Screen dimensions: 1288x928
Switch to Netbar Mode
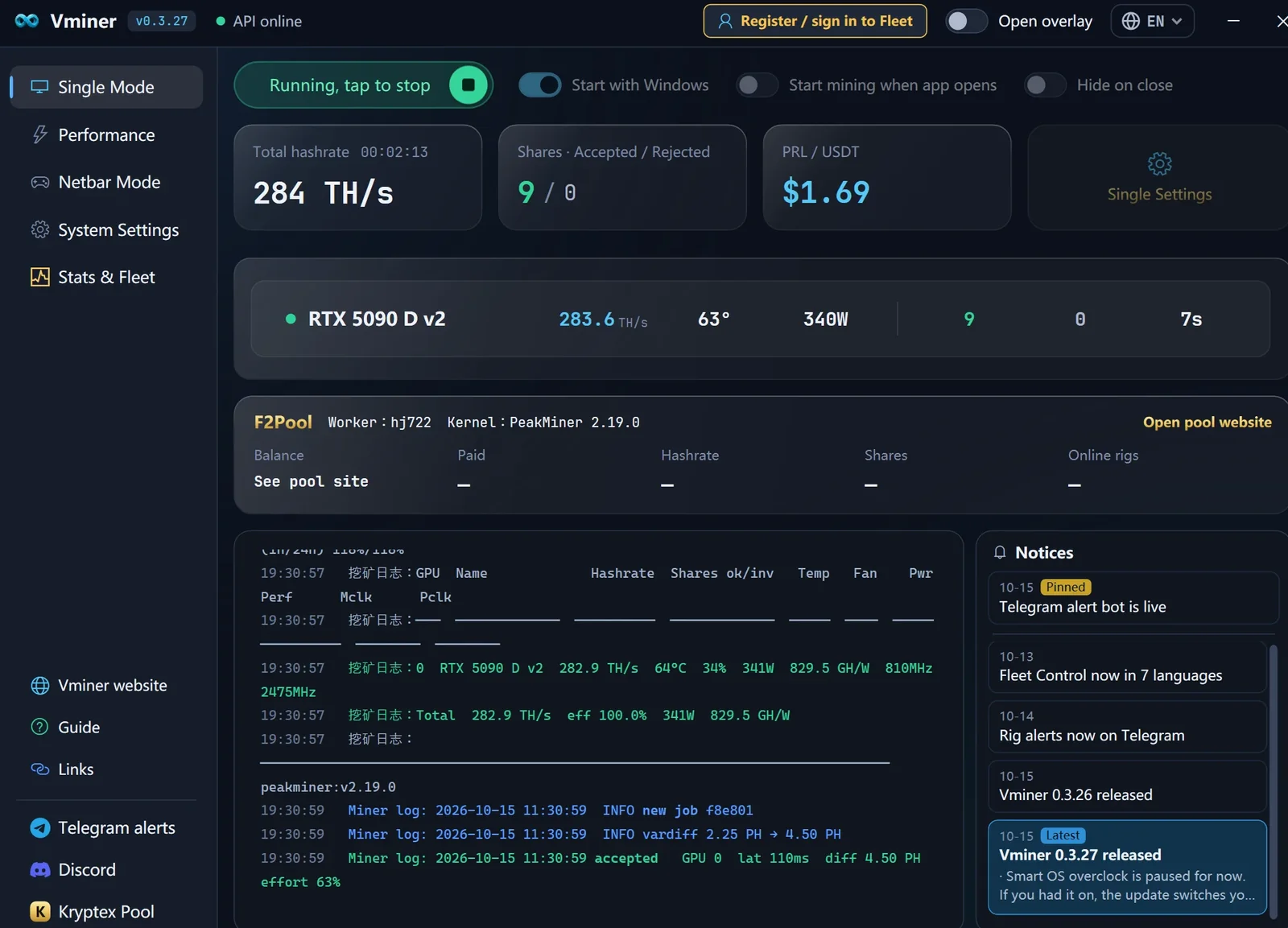[x=106, y=182]
